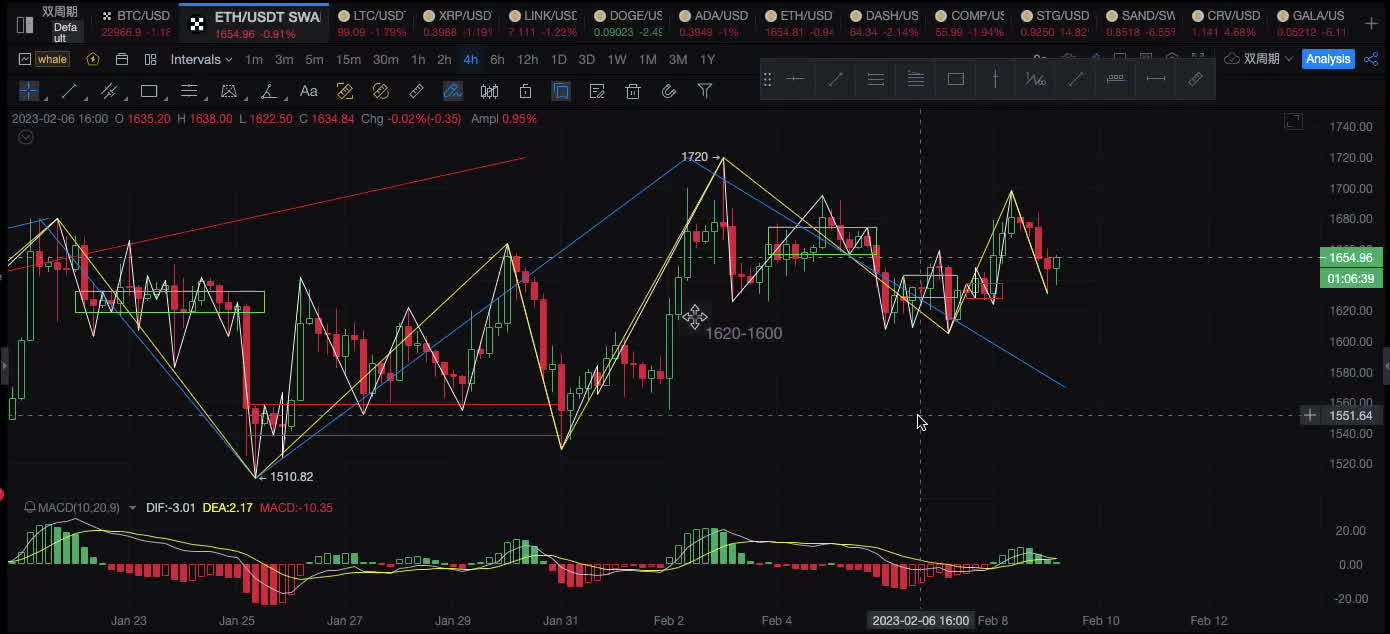This screenshot has width=1390, height=634.
Task: Switch to the DOGE/US symbol tab
Action: pos(628,16)
